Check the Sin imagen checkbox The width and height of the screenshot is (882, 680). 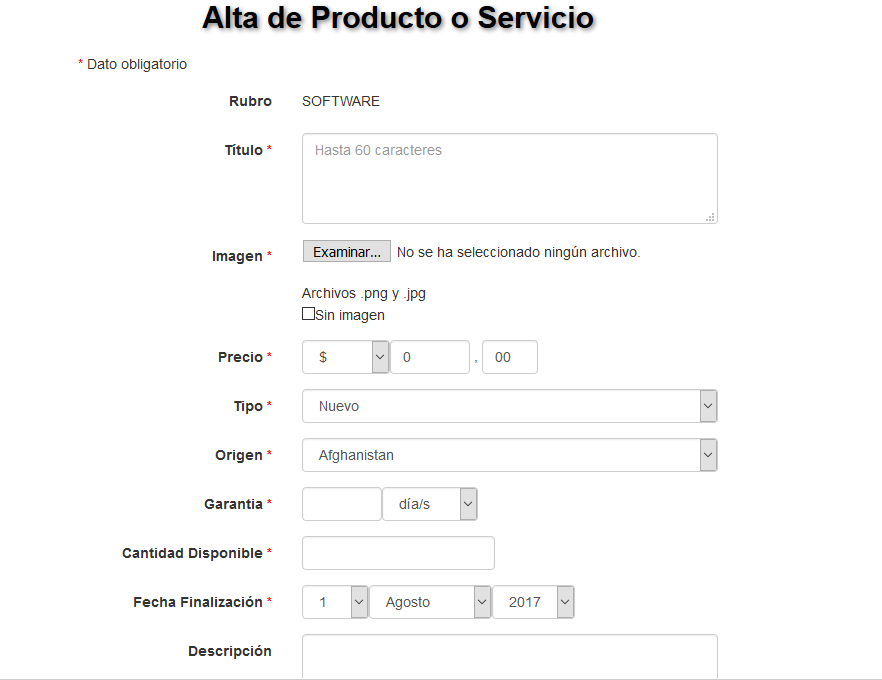(308, 313)
